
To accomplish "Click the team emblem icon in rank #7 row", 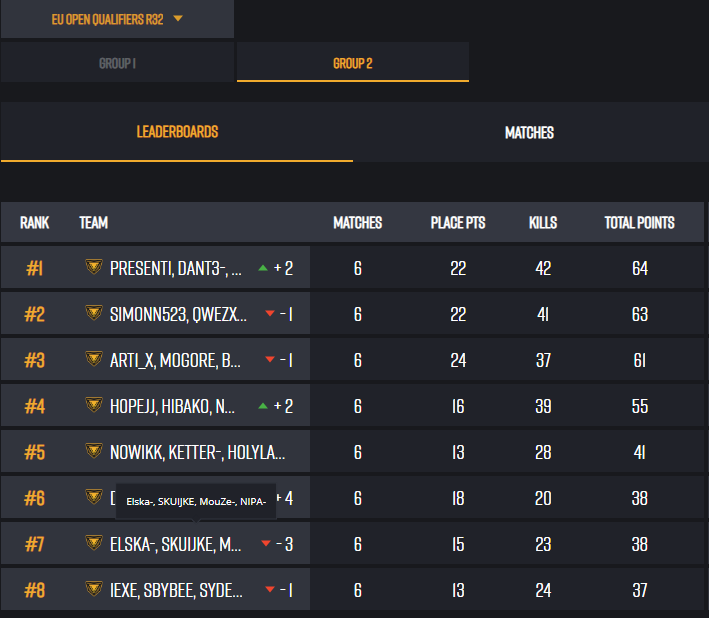I will 94,543.
